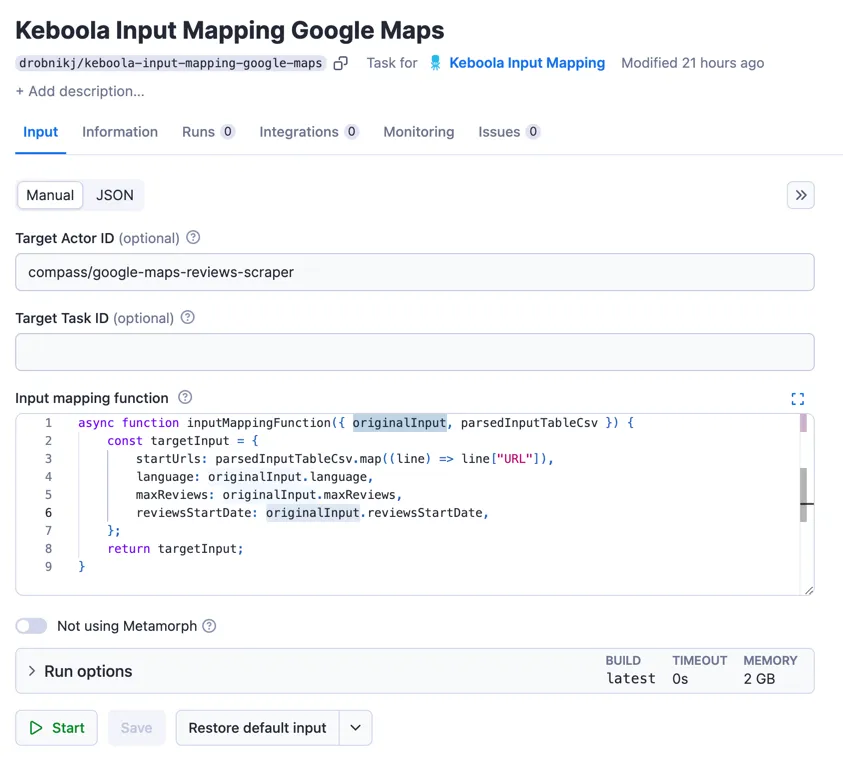Switch input mode to JSON

click(115, 195)
